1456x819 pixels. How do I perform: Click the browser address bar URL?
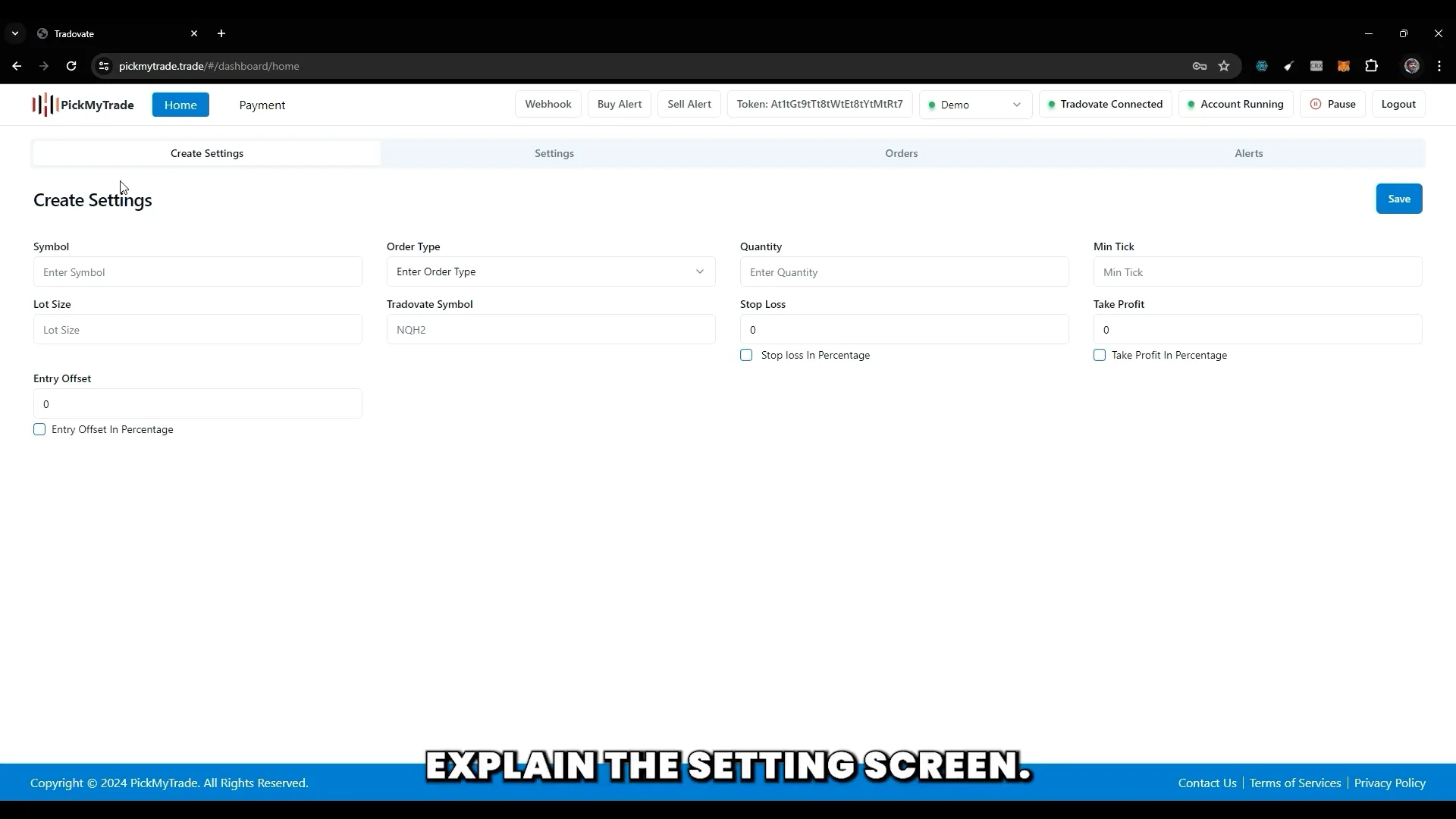tap(209, 66)
